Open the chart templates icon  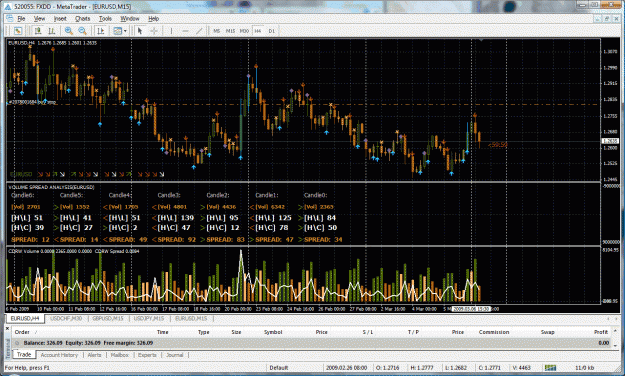tap(117, 31)
